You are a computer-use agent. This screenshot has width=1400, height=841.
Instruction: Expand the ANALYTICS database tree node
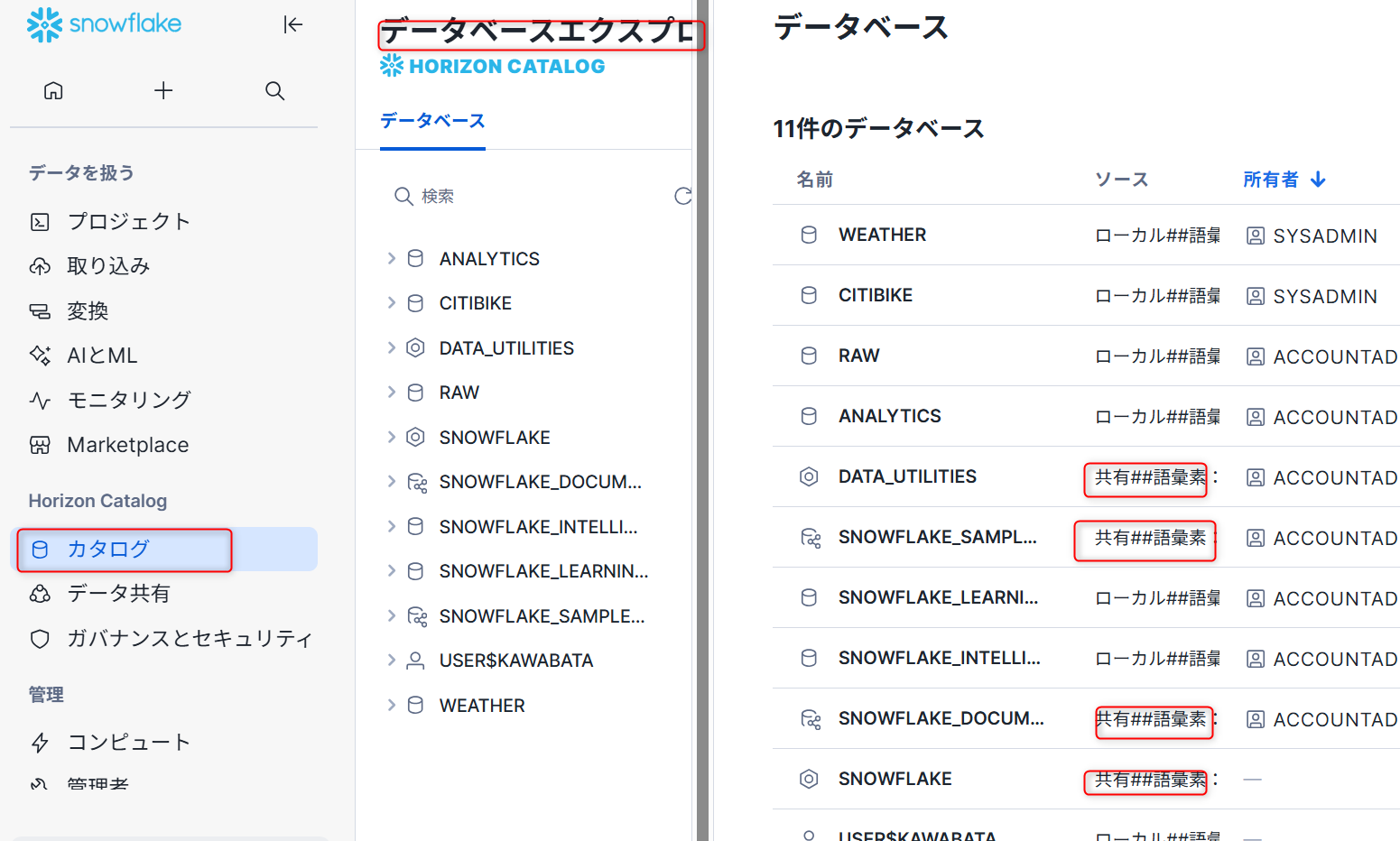click(x=392, y=259)
